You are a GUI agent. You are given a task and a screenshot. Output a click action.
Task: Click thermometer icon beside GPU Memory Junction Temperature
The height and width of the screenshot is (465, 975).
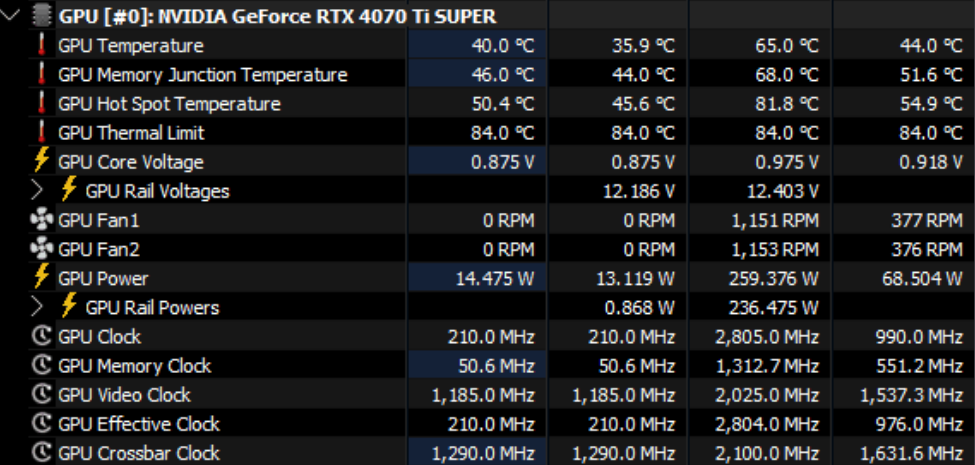click(42, 75)
